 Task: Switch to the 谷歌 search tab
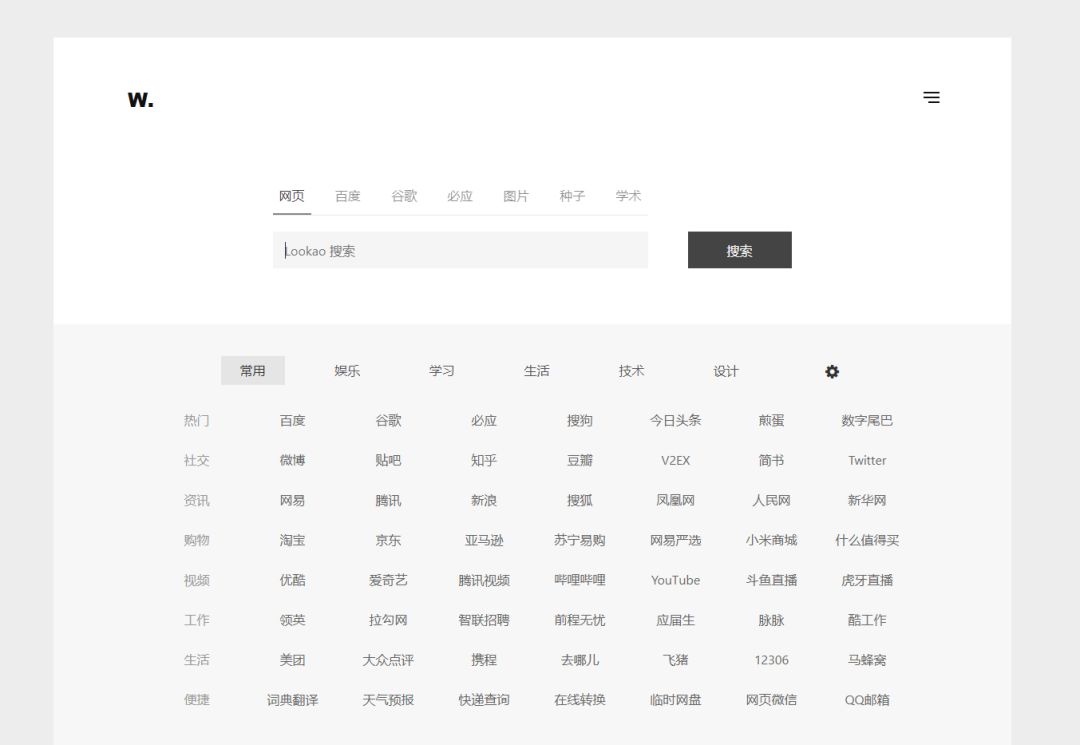403,196
